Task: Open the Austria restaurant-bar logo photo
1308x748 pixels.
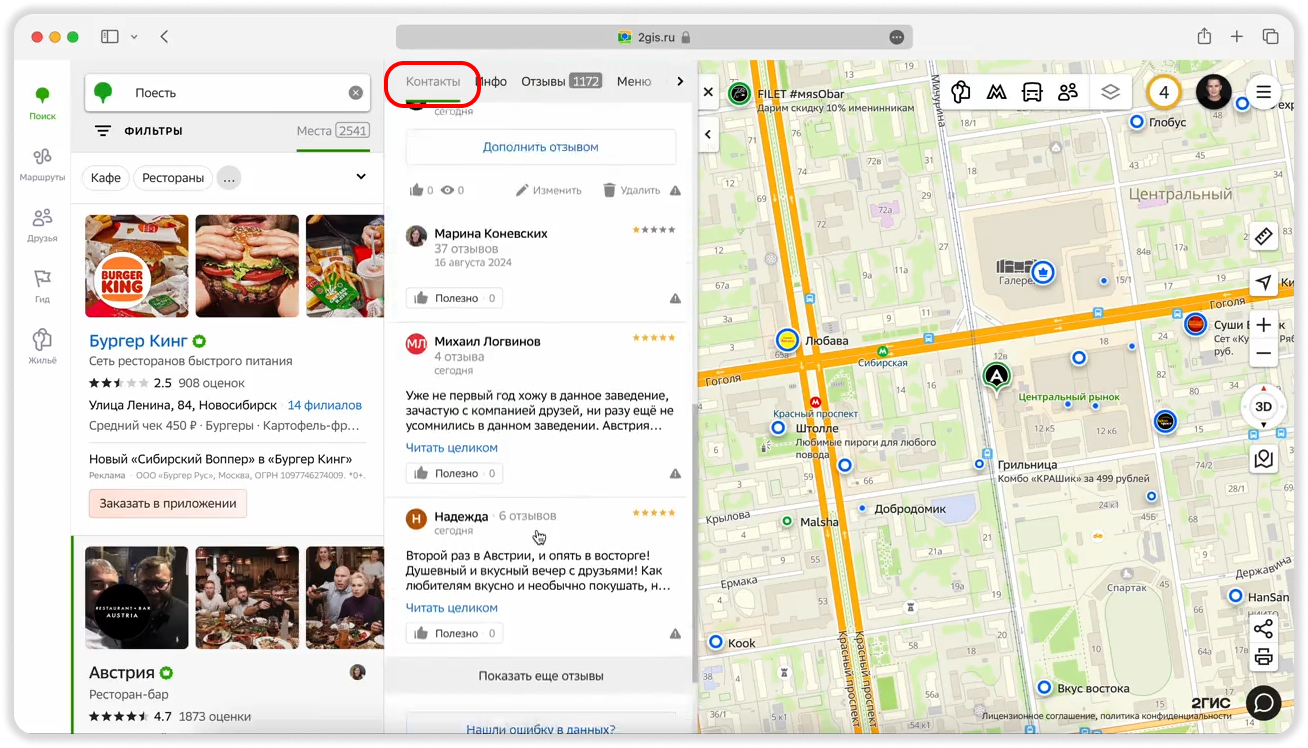Action: point(137,598)
